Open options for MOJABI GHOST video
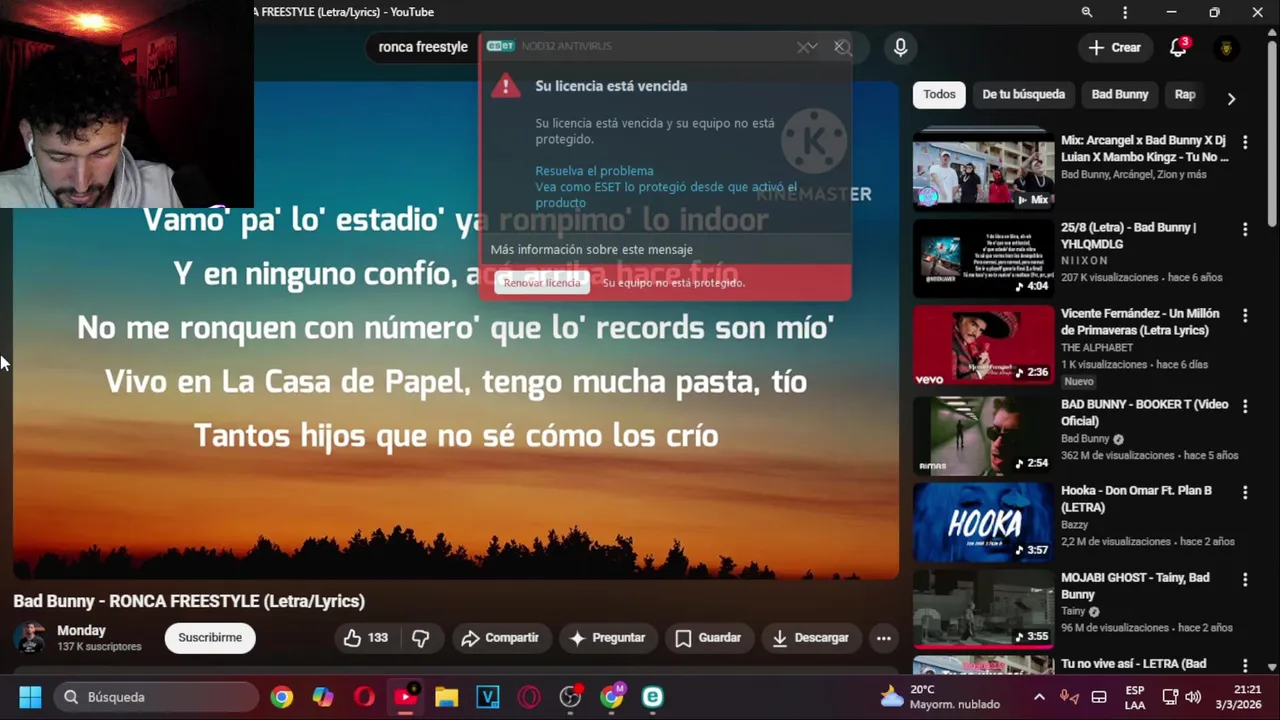Image resolution: width=1280 pixels, height=720 pixels. [x=1245, y=579]
